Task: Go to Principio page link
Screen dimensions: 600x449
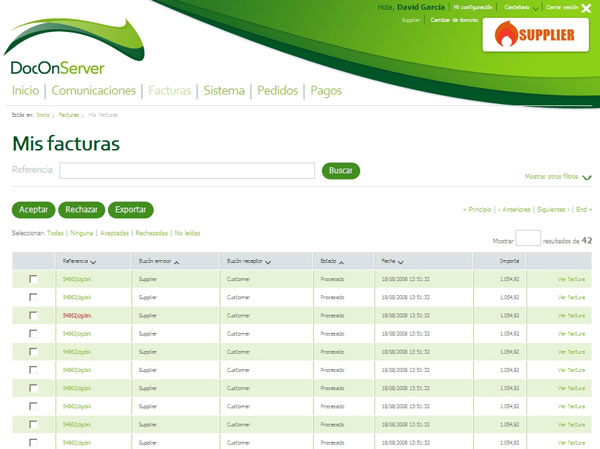Action: click(x=477, y=209)
